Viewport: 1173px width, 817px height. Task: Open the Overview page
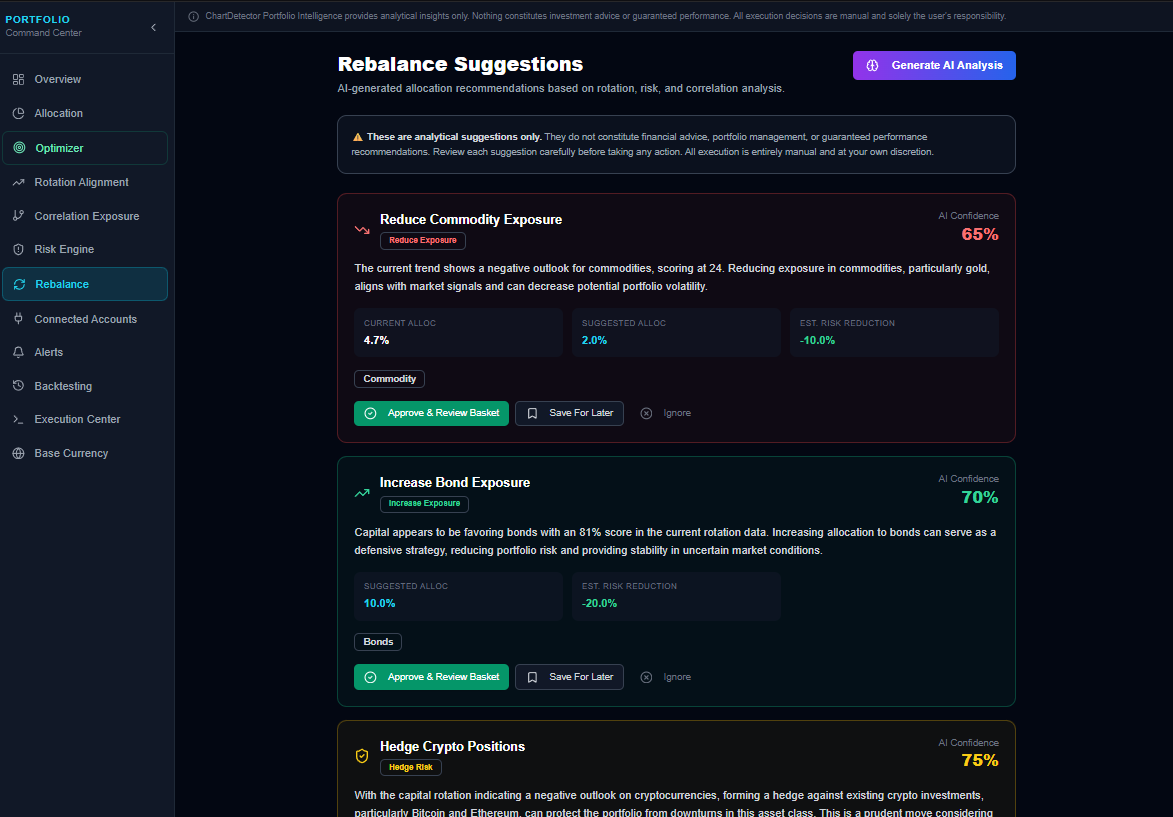(85, 79)
